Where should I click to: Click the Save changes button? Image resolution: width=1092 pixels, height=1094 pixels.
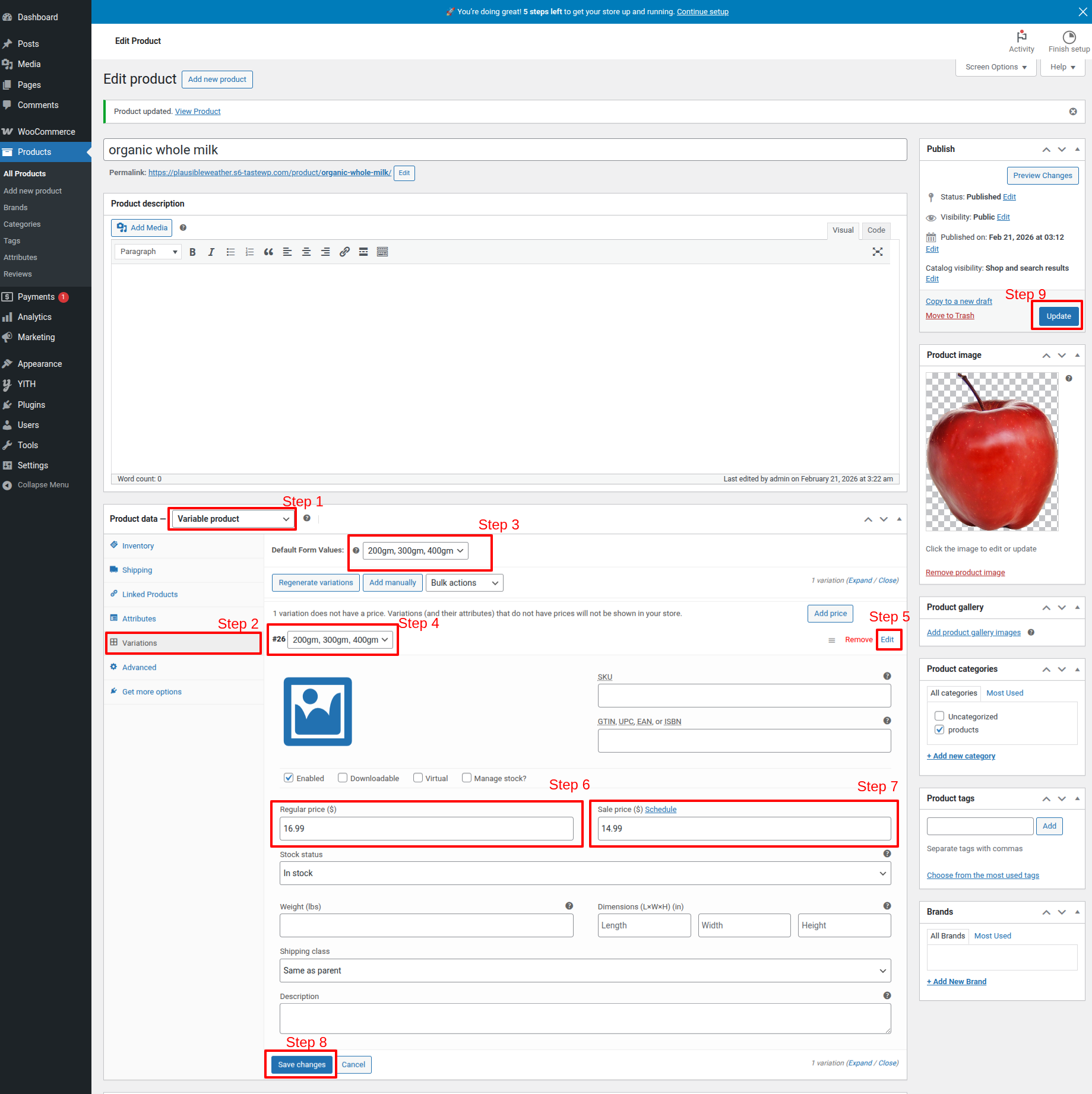(302, 1064)
